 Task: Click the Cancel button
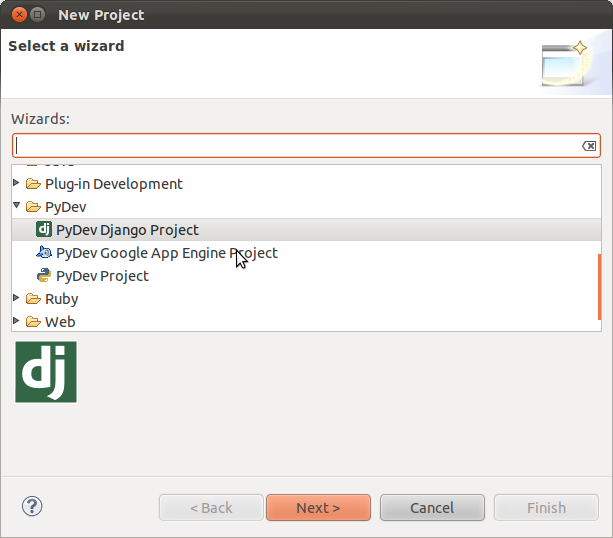coord(432,508)
